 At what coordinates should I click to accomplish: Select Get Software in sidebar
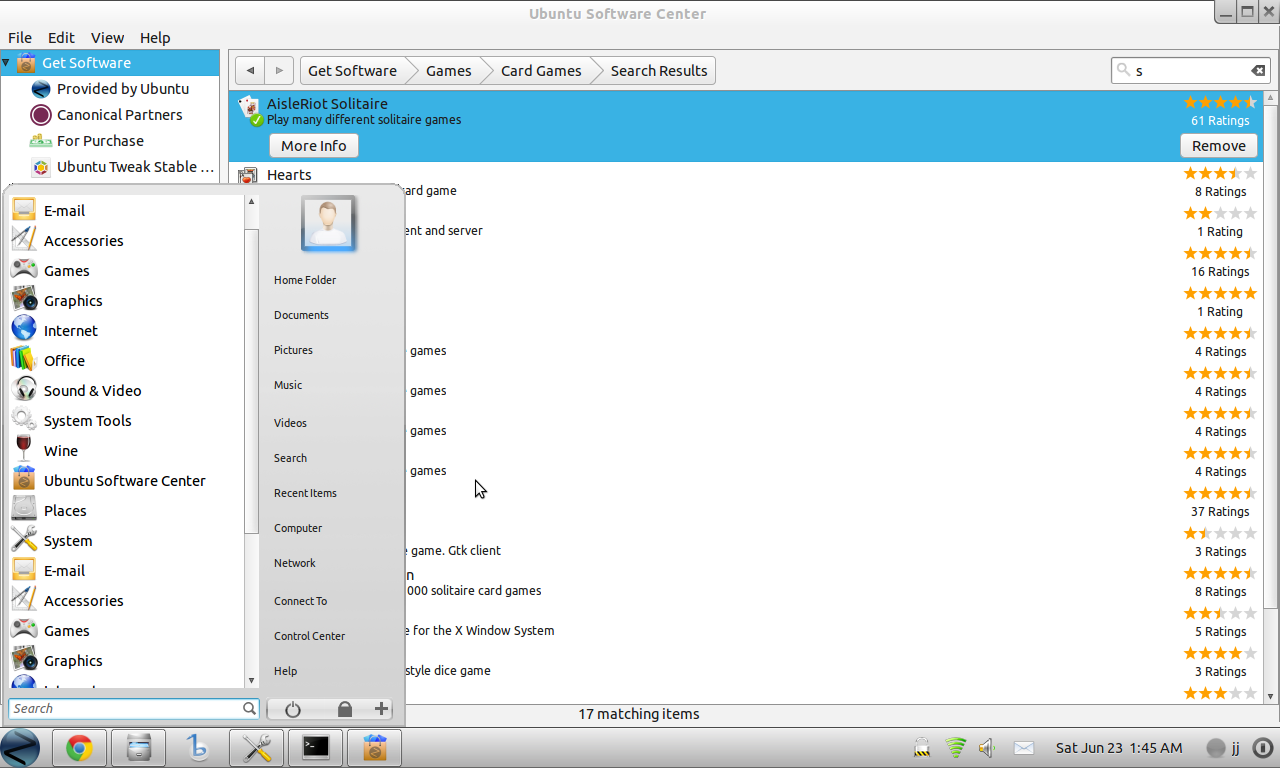110,63
